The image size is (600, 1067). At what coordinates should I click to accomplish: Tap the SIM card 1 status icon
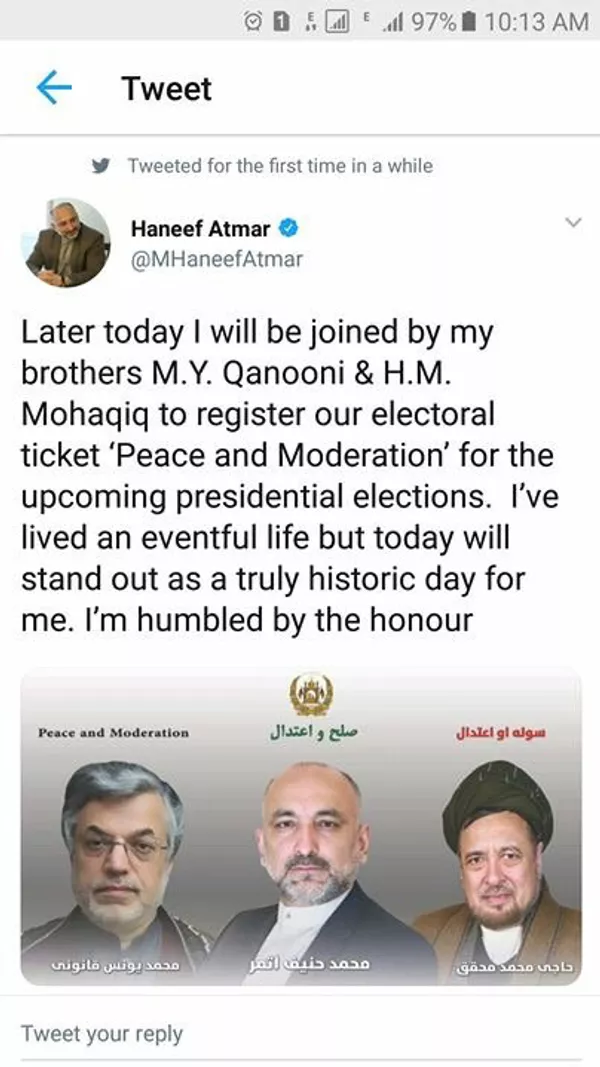click(x=283, y=20)
